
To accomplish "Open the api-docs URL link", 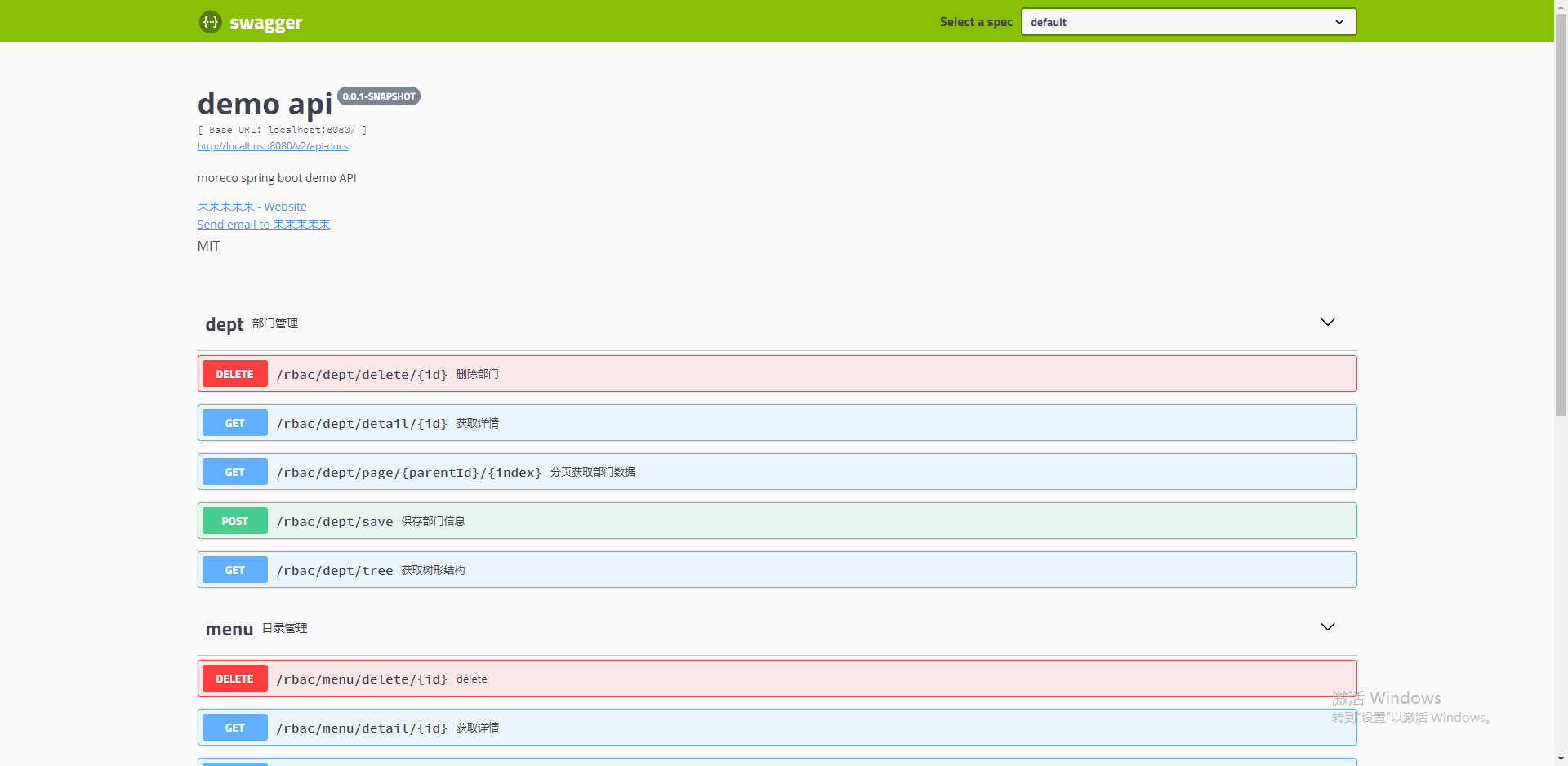I will [x=272, y=146].
